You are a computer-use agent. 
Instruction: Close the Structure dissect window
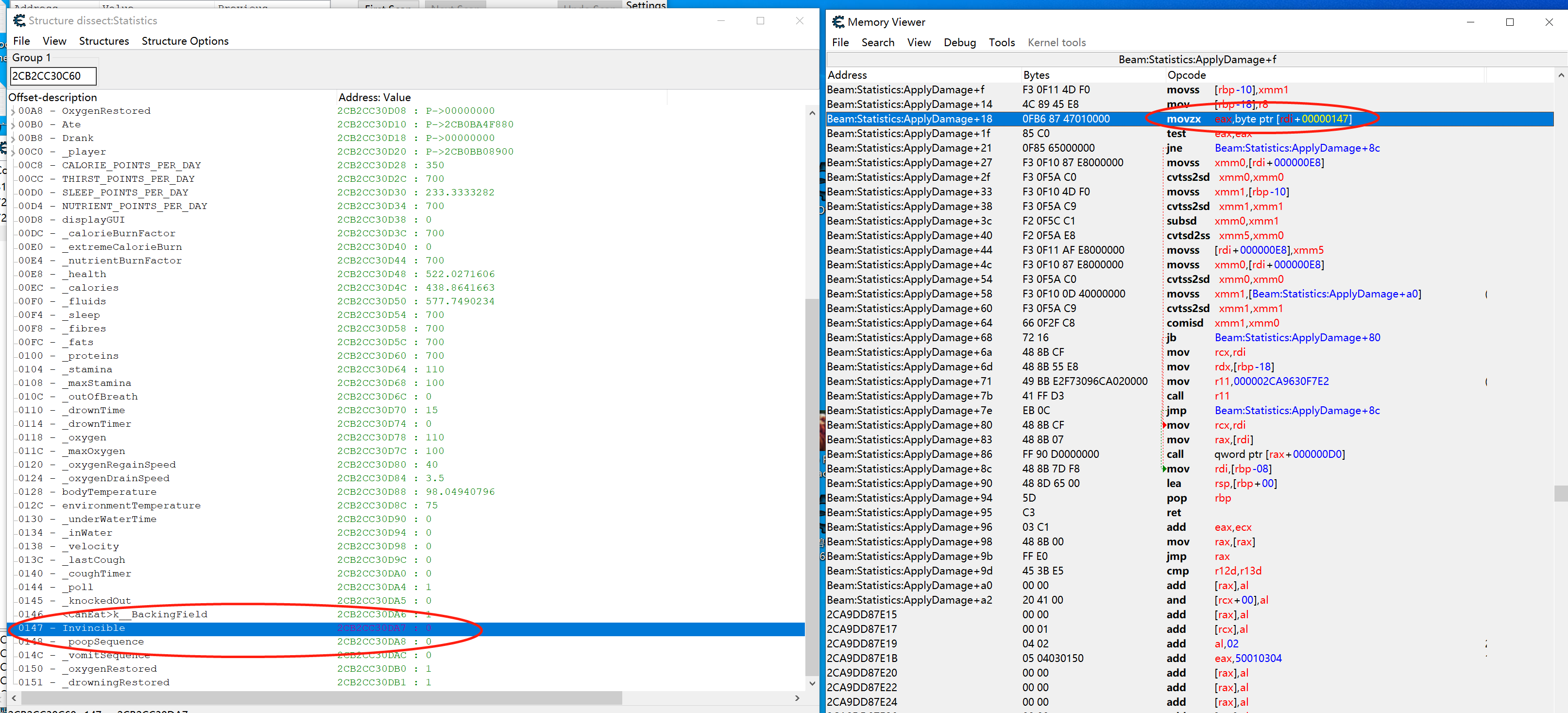[799, 21]
